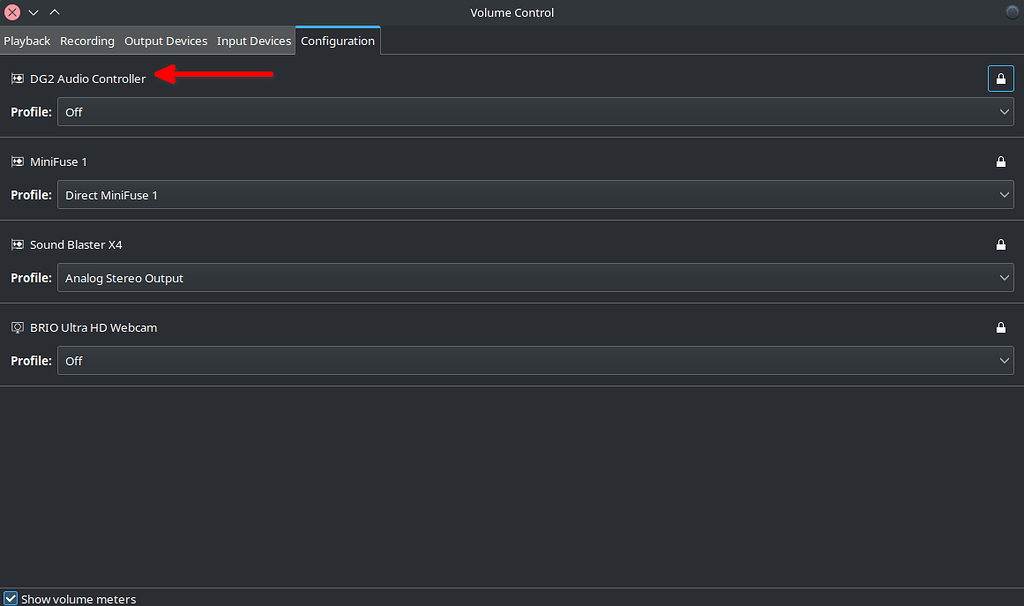Switch to the Recording tab

click(87, 41)
